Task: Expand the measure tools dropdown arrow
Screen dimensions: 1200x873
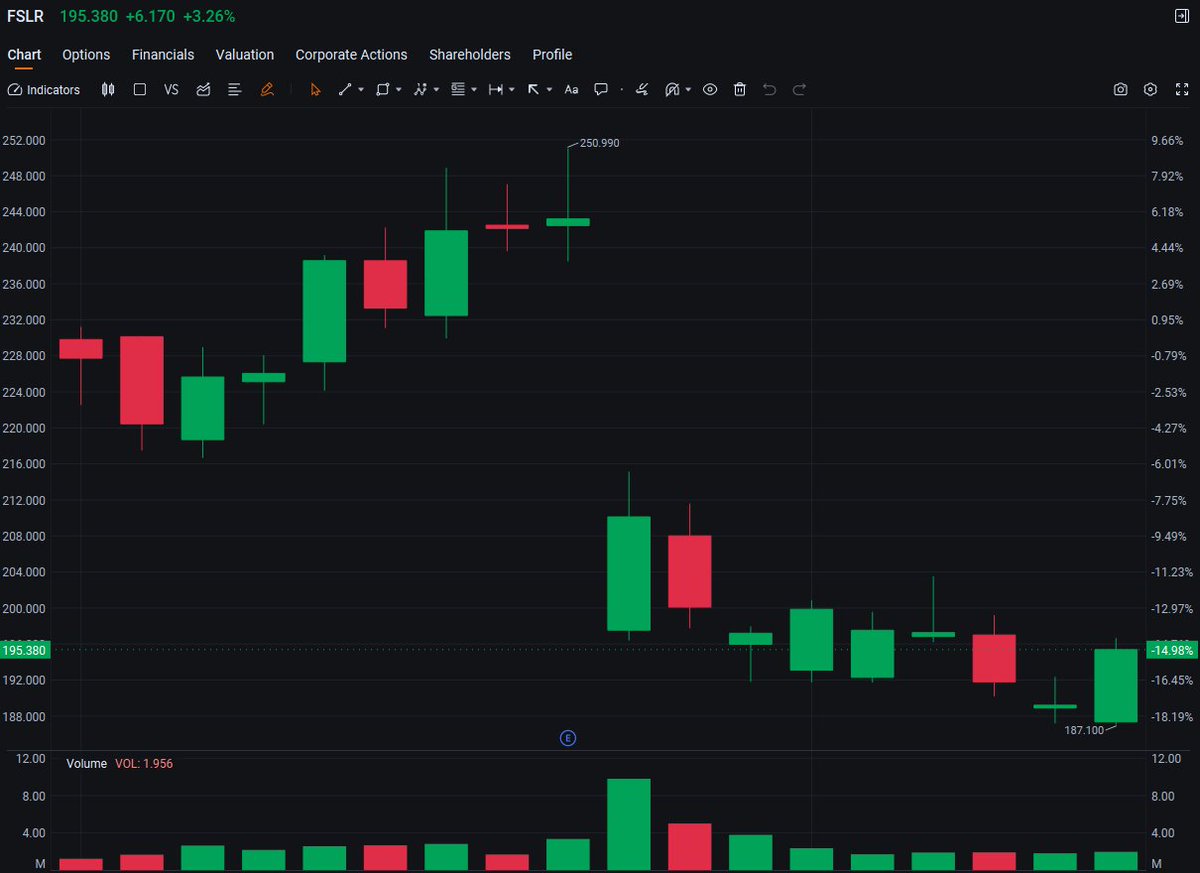Action: [512, 90]
